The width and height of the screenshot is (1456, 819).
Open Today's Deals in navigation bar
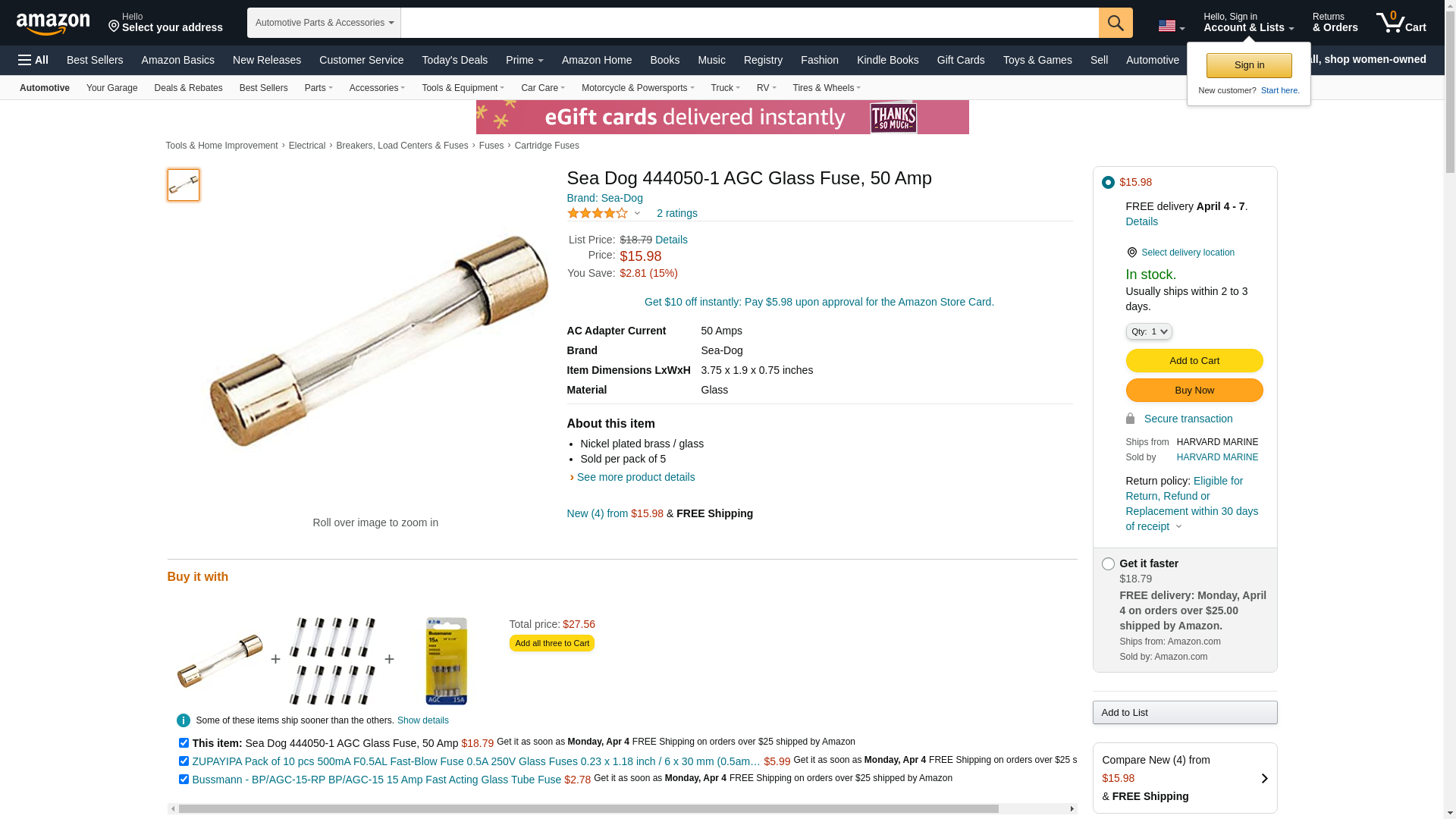[x=454, y=60]
